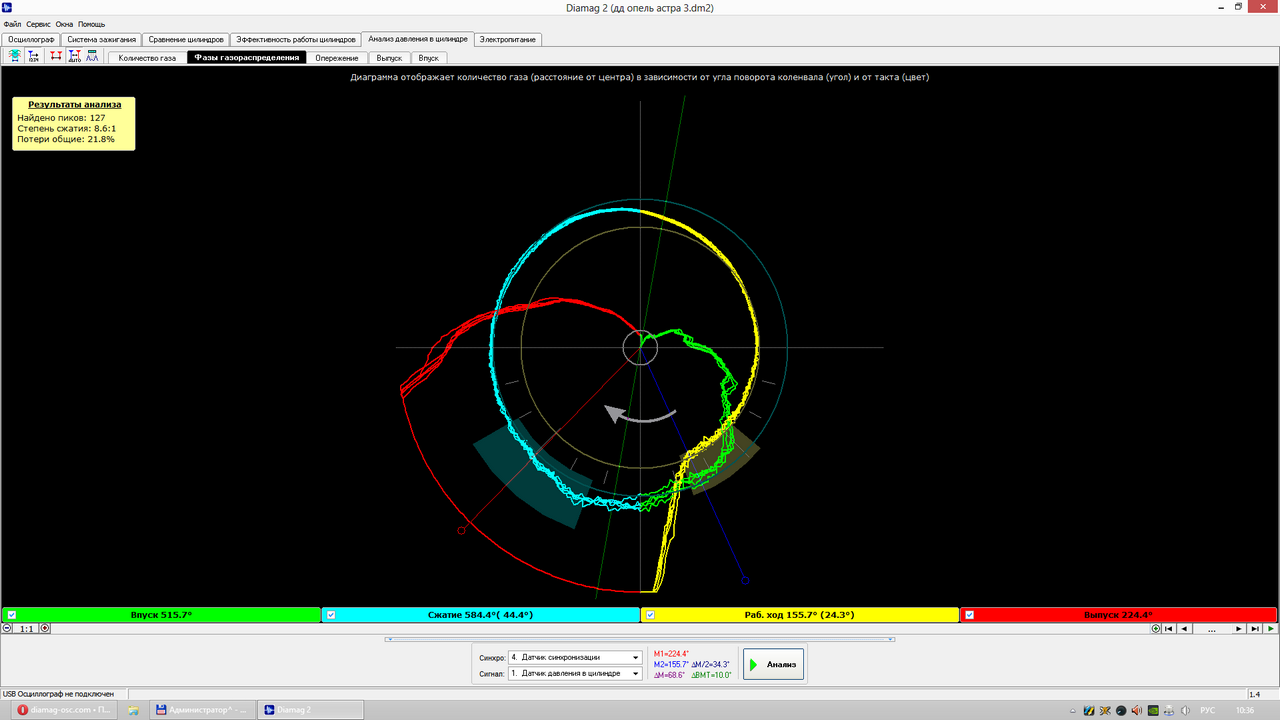Click the red marker handle on diagram

point(461,530)
